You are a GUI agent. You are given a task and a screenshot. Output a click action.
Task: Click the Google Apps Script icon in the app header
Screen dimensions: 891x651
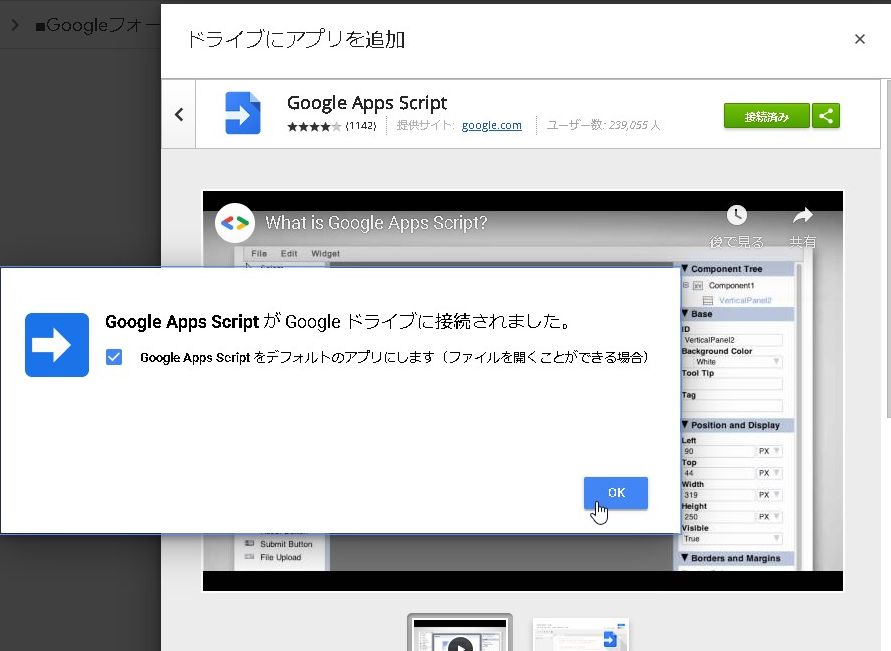242,114
